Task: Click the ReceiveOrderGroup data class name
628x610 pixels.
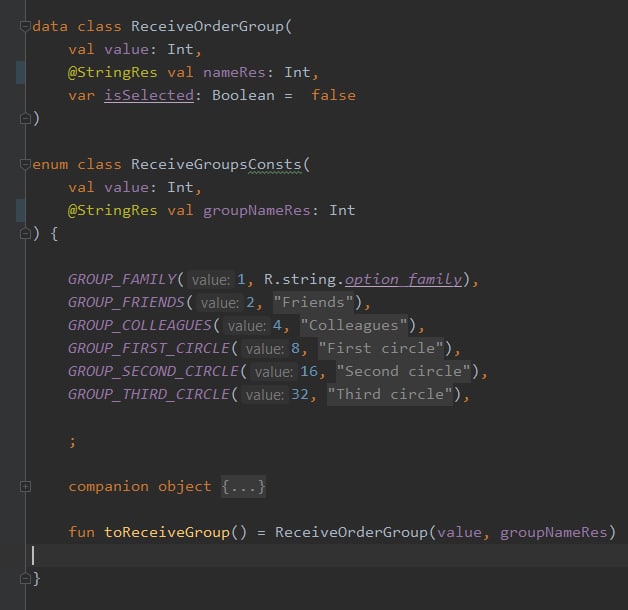Action: [x=207, y=26]
